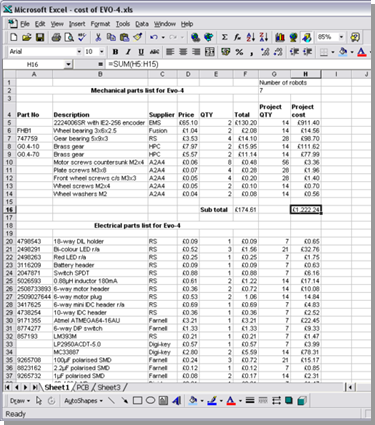
Task: Open the 85% zoom dropdown
Action: (341, 37)
